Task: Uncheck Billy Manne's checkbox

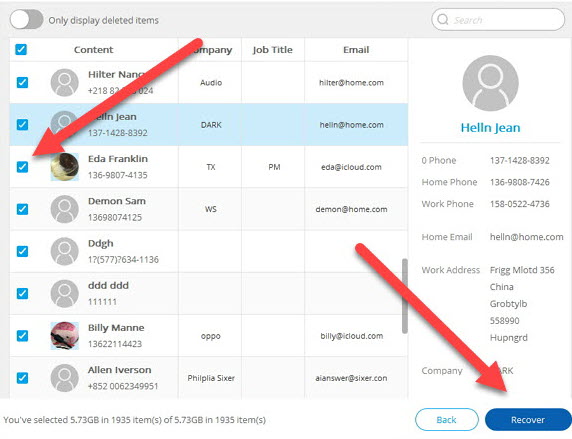Action: click(x=22, y=336)
